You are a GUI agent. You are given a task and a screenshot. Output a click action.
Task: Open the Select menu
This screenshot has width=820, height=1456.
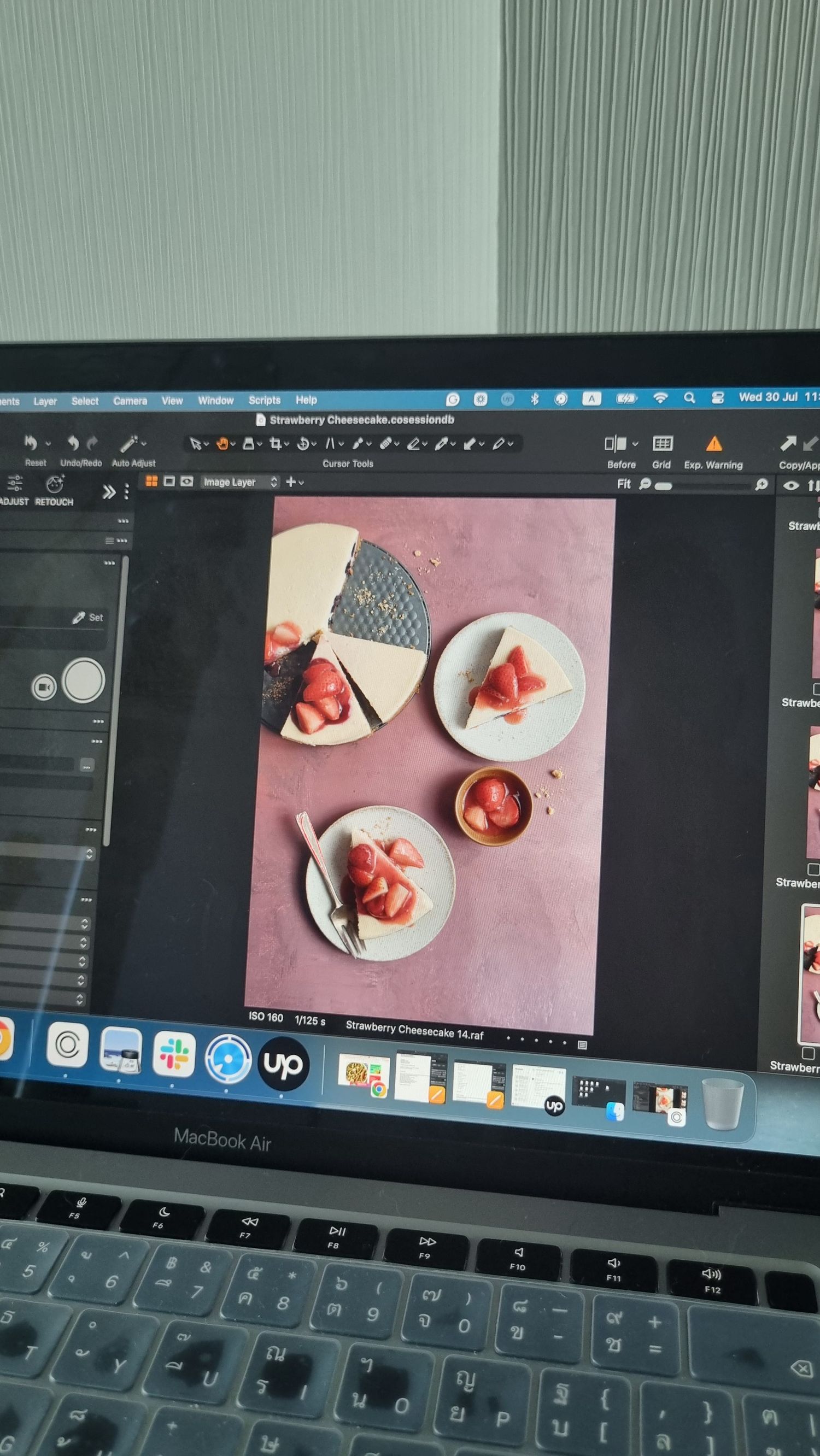coord(85,401)
